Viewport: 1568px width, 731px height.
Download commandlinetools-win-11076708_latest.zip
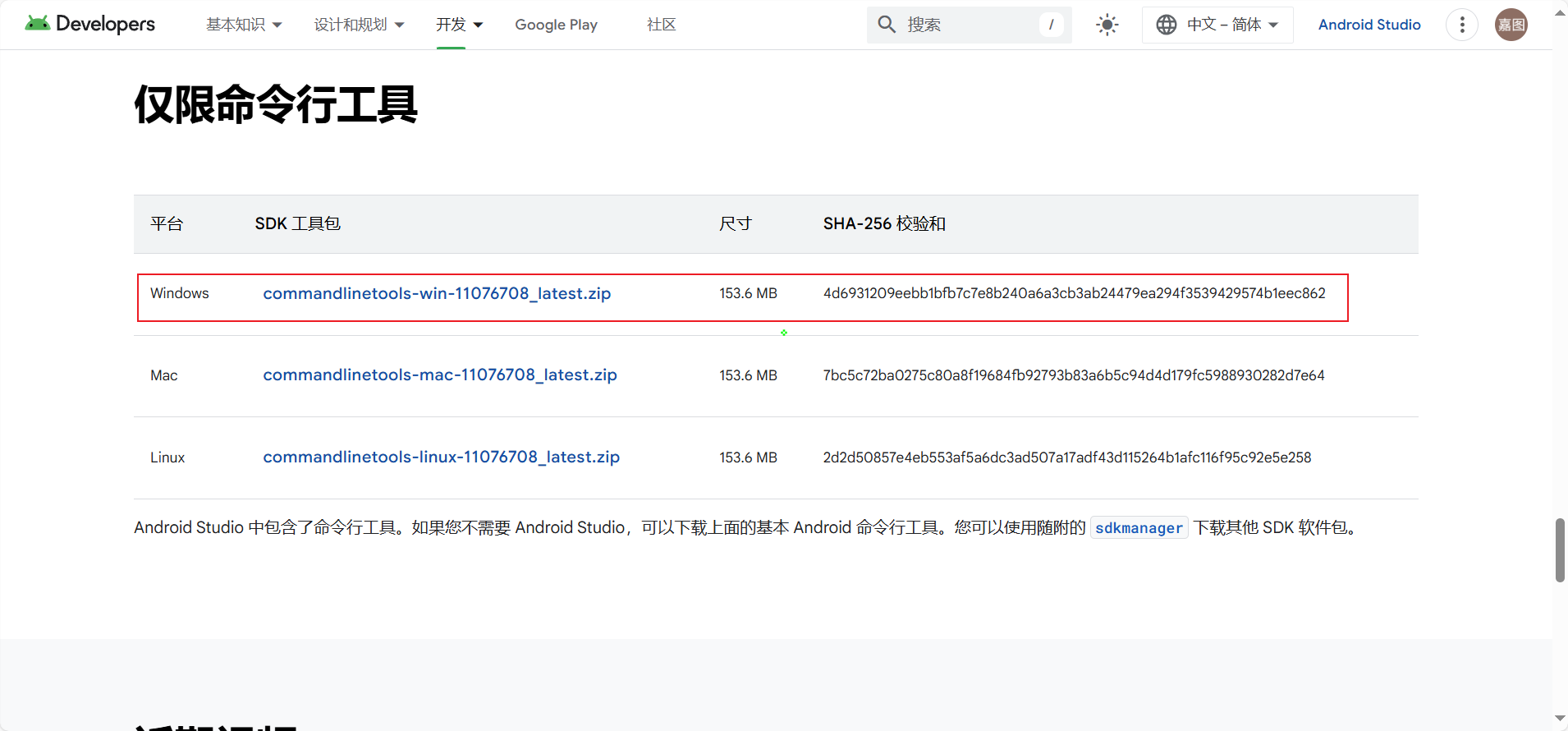(437, 293)
